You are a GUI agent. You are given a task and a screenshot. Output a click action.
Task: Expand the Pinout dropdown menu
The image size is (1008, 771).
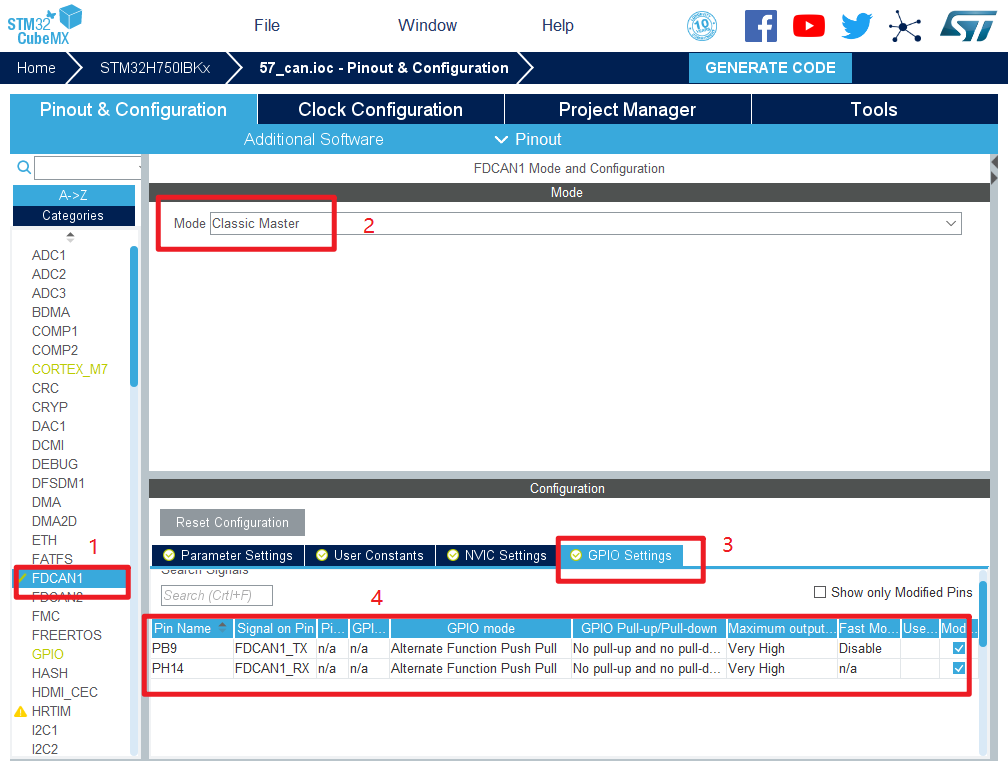pyautogui.click(x=528, y=139)
